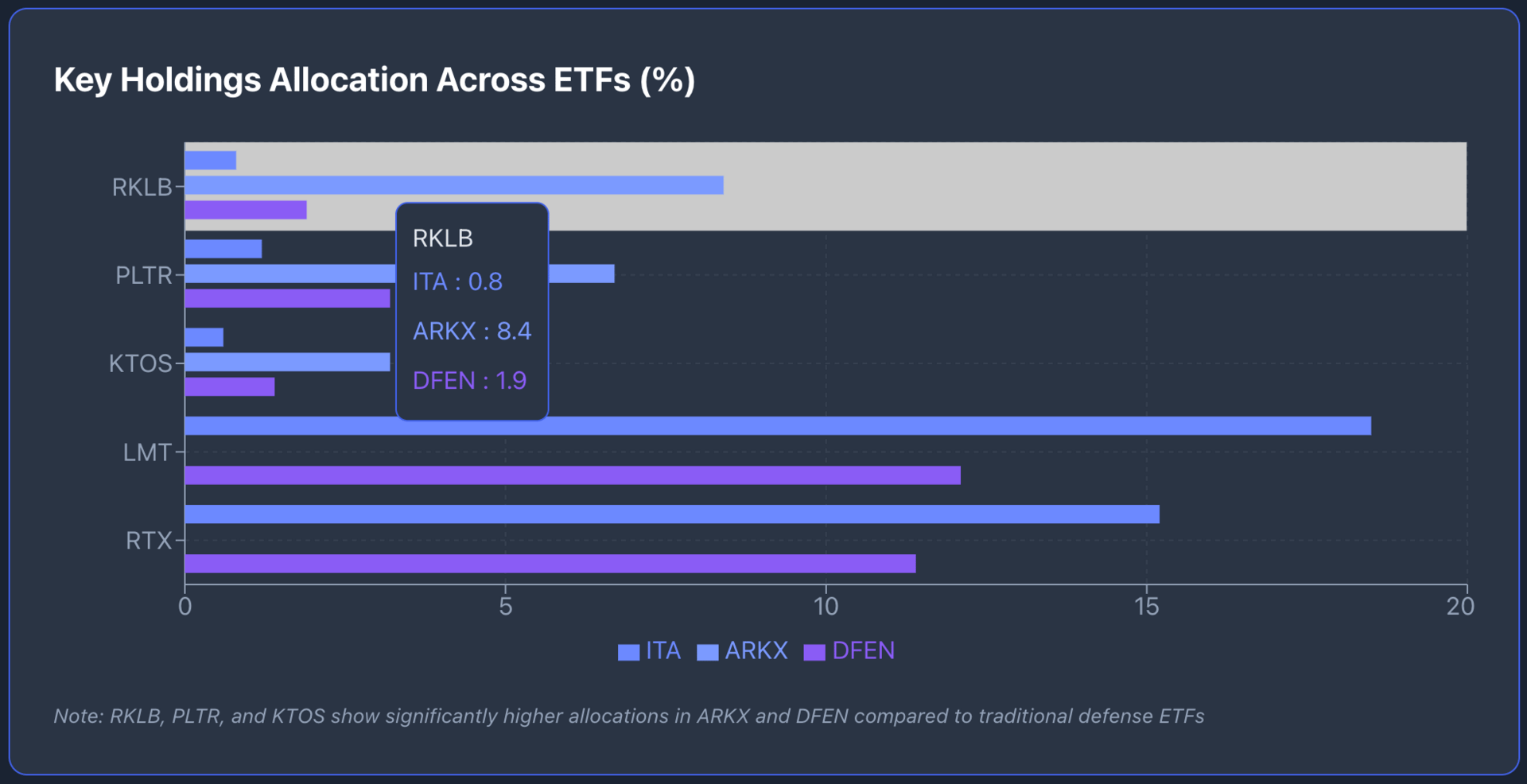Select the DFEN bar for KTOS
This screenshot has height=784, width=1527.
tap(229, 387)
